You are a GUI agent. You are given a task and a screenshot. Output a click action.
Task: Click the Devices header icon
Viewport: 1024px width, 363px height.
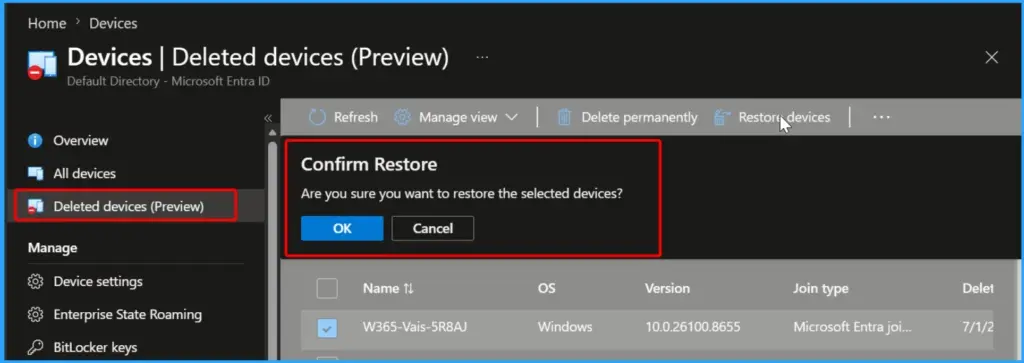coord(42,65)
